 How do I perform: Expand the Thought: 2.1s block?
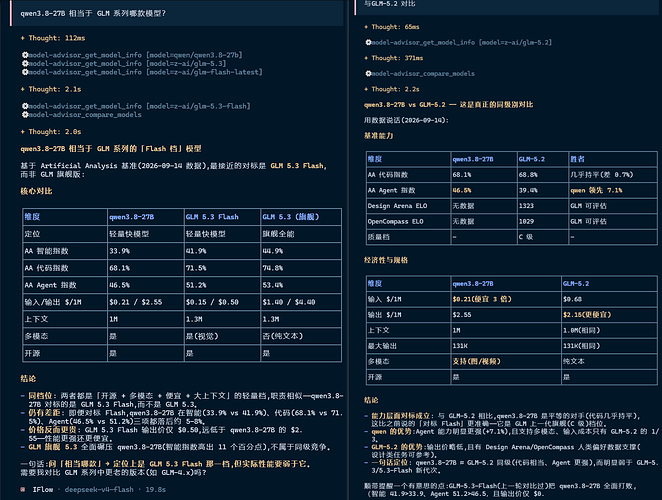[x=51, y=89]
